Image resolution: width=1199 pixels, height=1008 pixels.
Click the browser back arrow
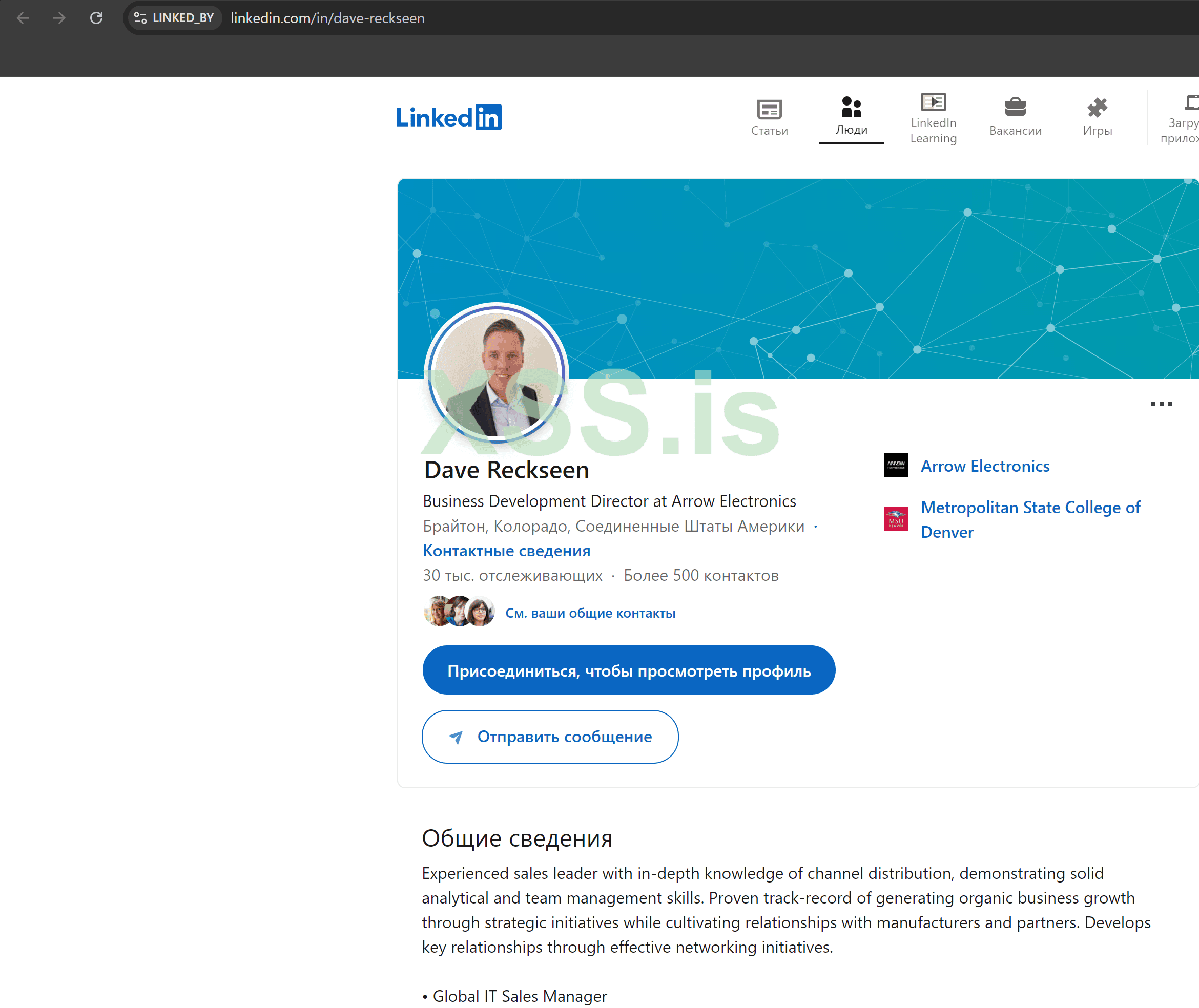23,18
